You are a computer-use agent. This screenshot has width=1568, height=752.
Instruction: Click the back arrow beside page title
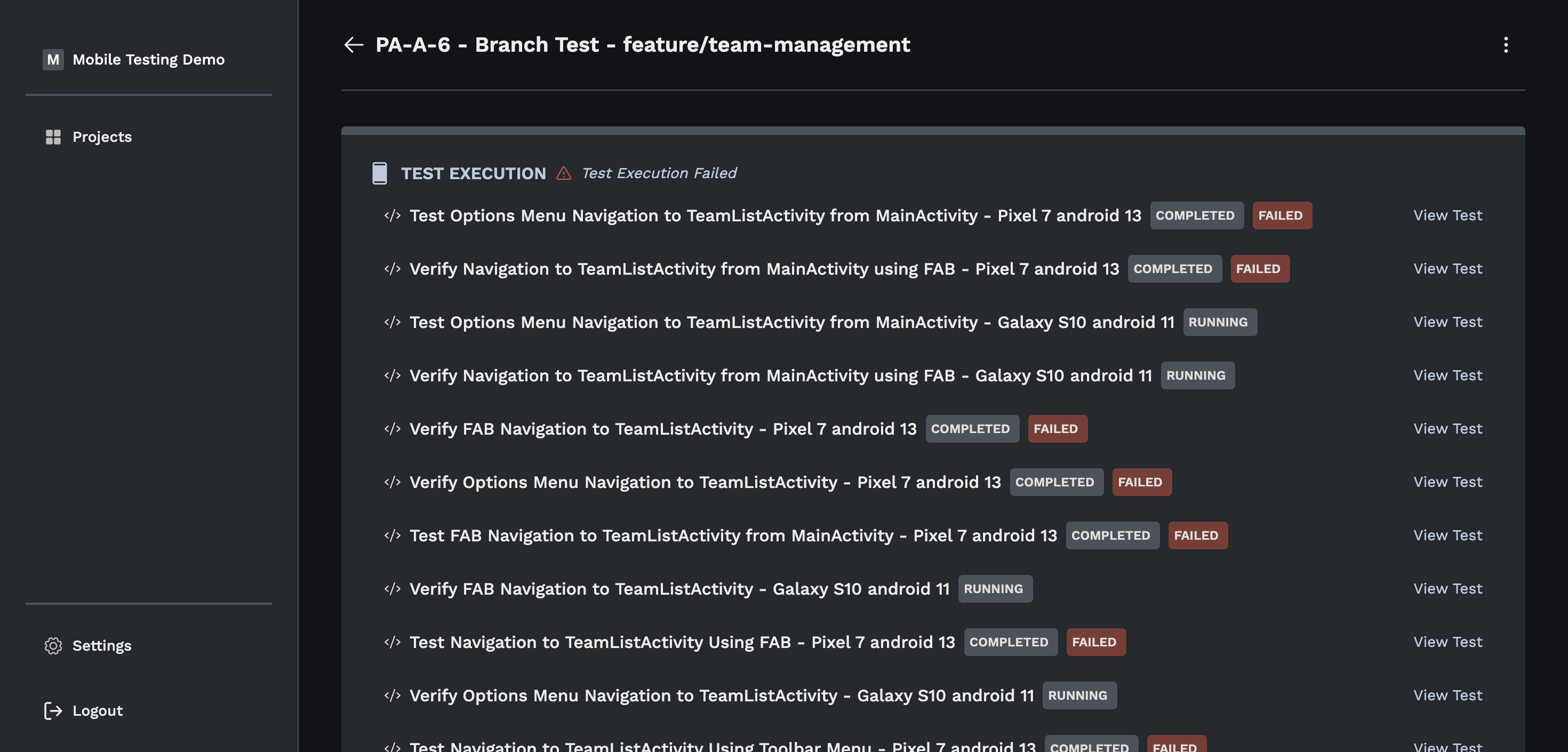click(353, 44)
